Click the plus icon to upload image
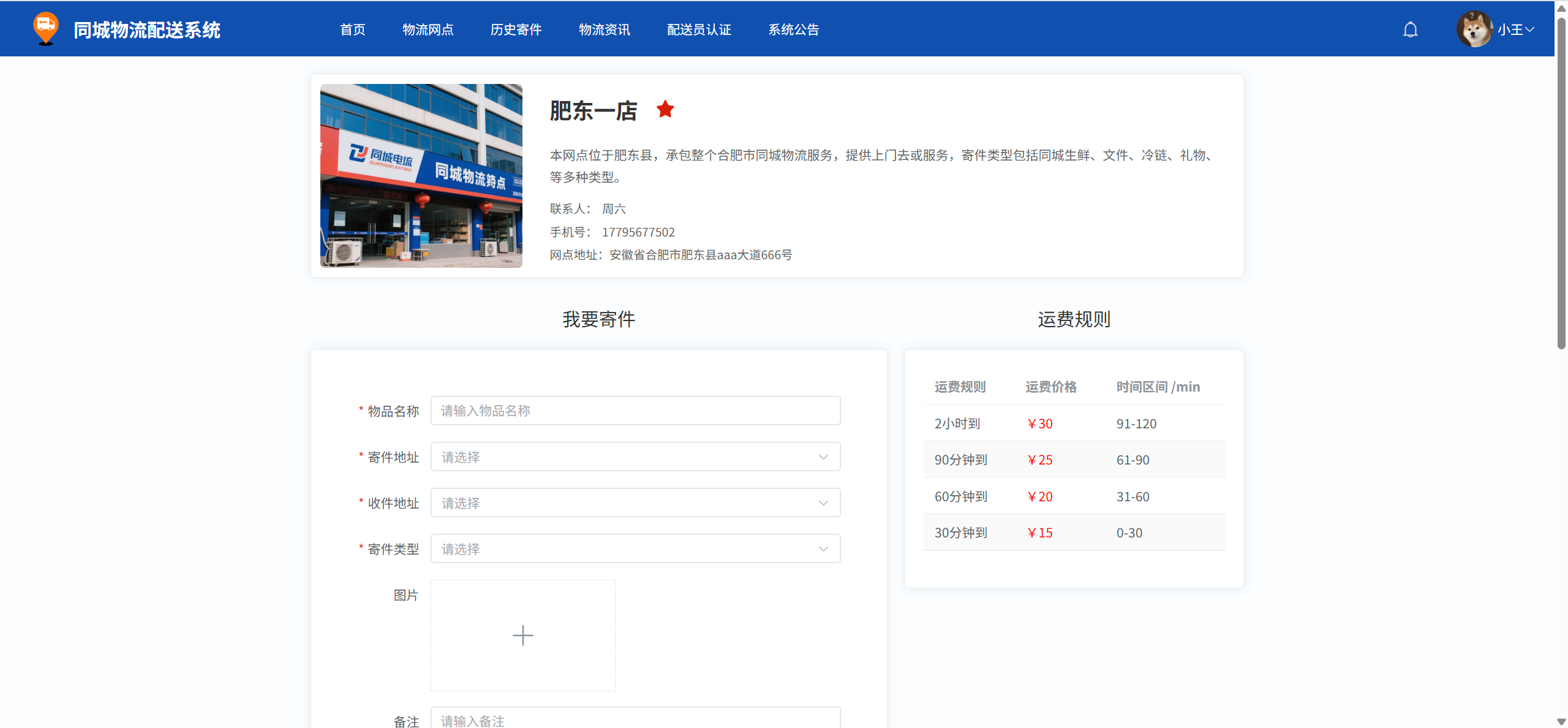Viewport: 1568px width, 728px height. pyautogui.click(x=522, y=635)
